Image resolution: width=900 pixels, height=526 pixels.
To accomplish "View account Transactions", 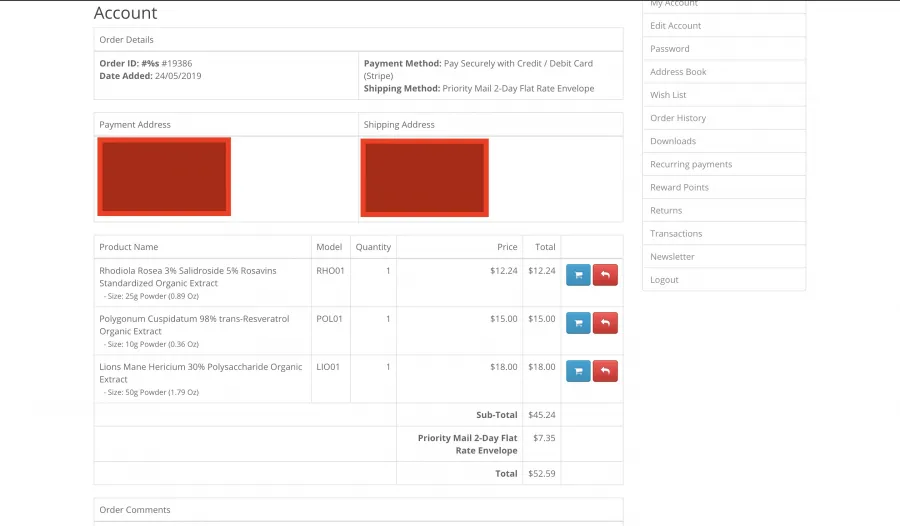I will 676,233.
